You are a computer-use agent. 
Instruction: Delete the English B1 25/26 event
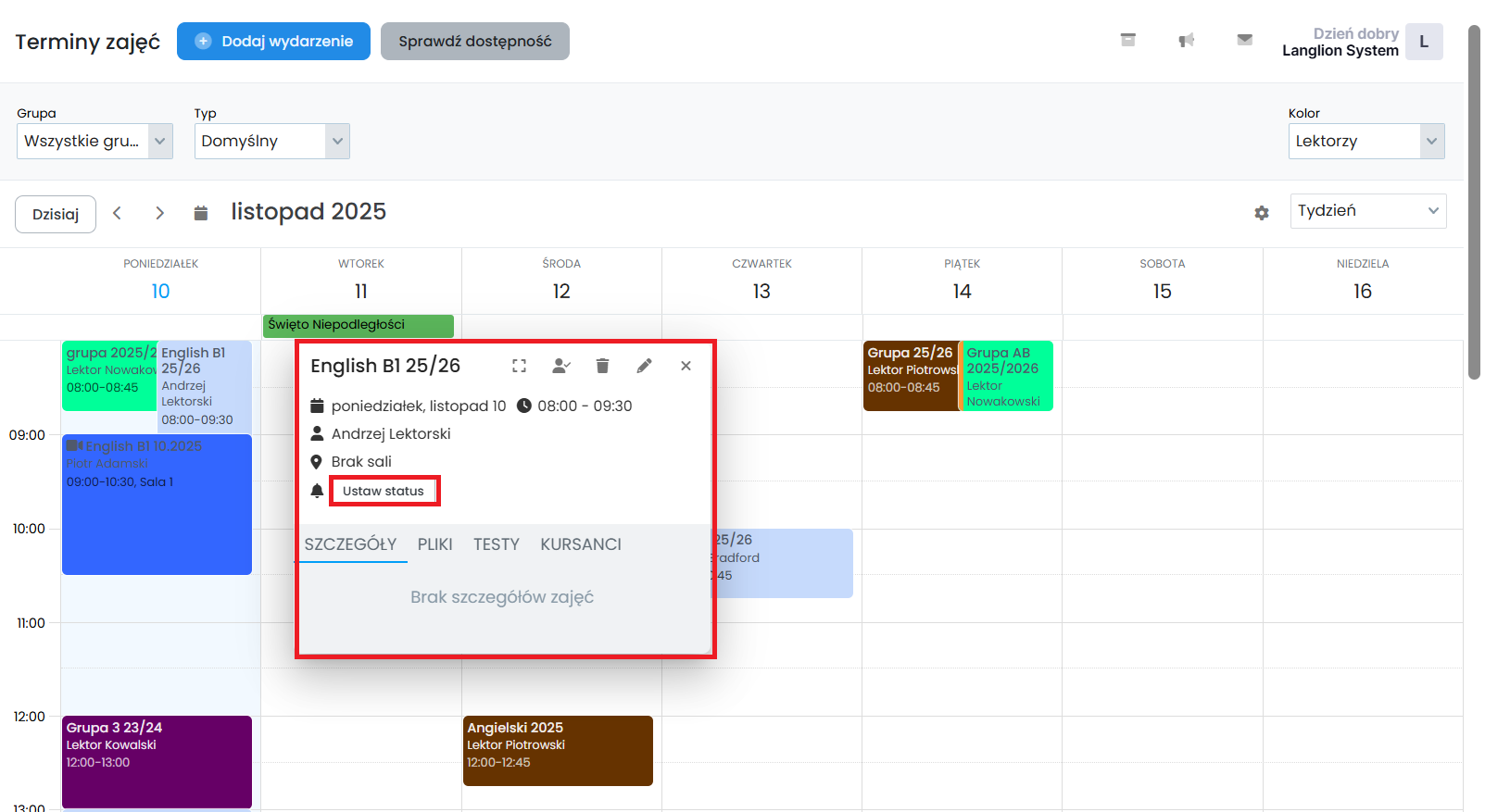tap(602, 366)
